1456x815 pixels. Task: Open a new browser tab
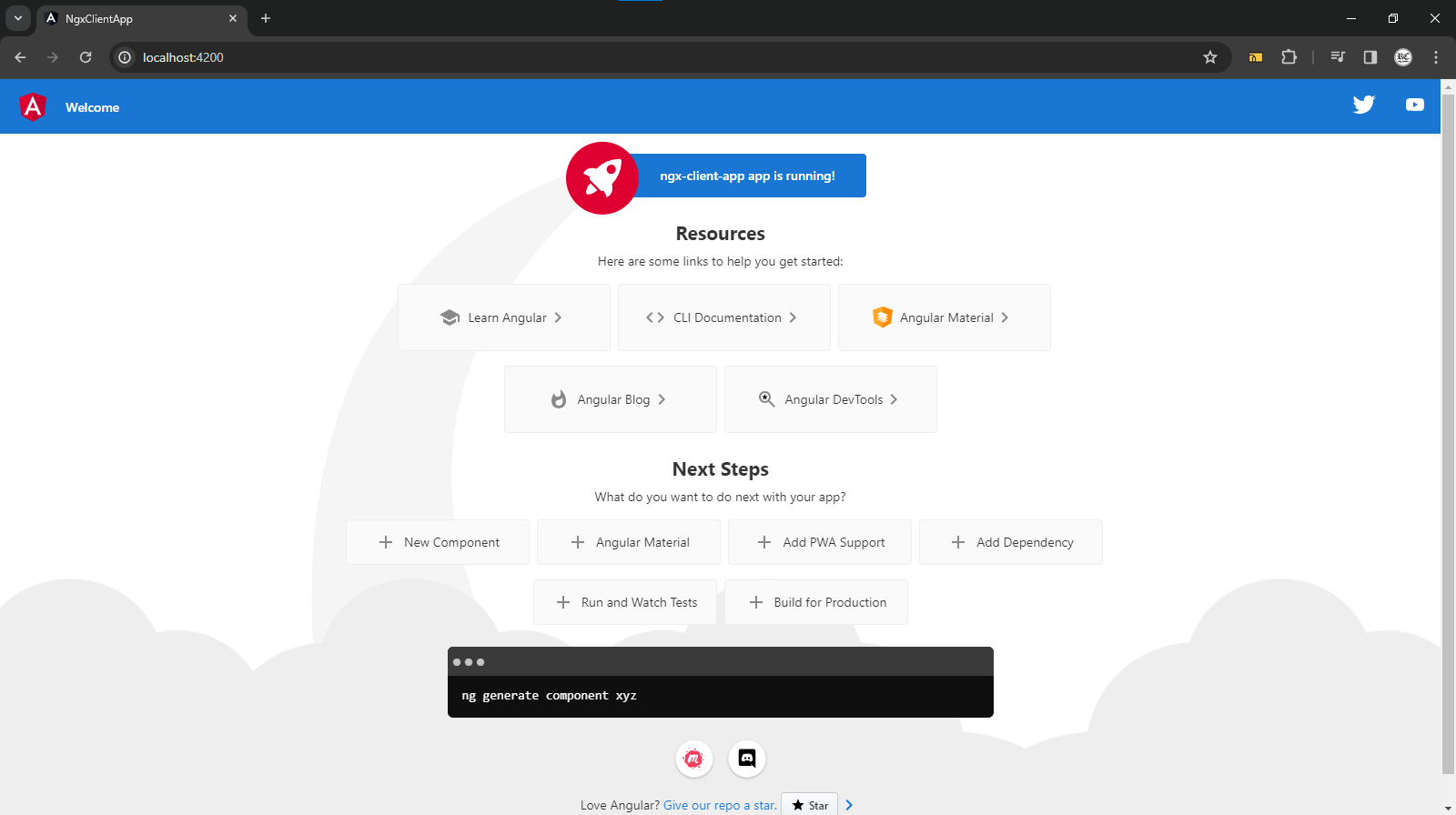(x=266, y=18)
